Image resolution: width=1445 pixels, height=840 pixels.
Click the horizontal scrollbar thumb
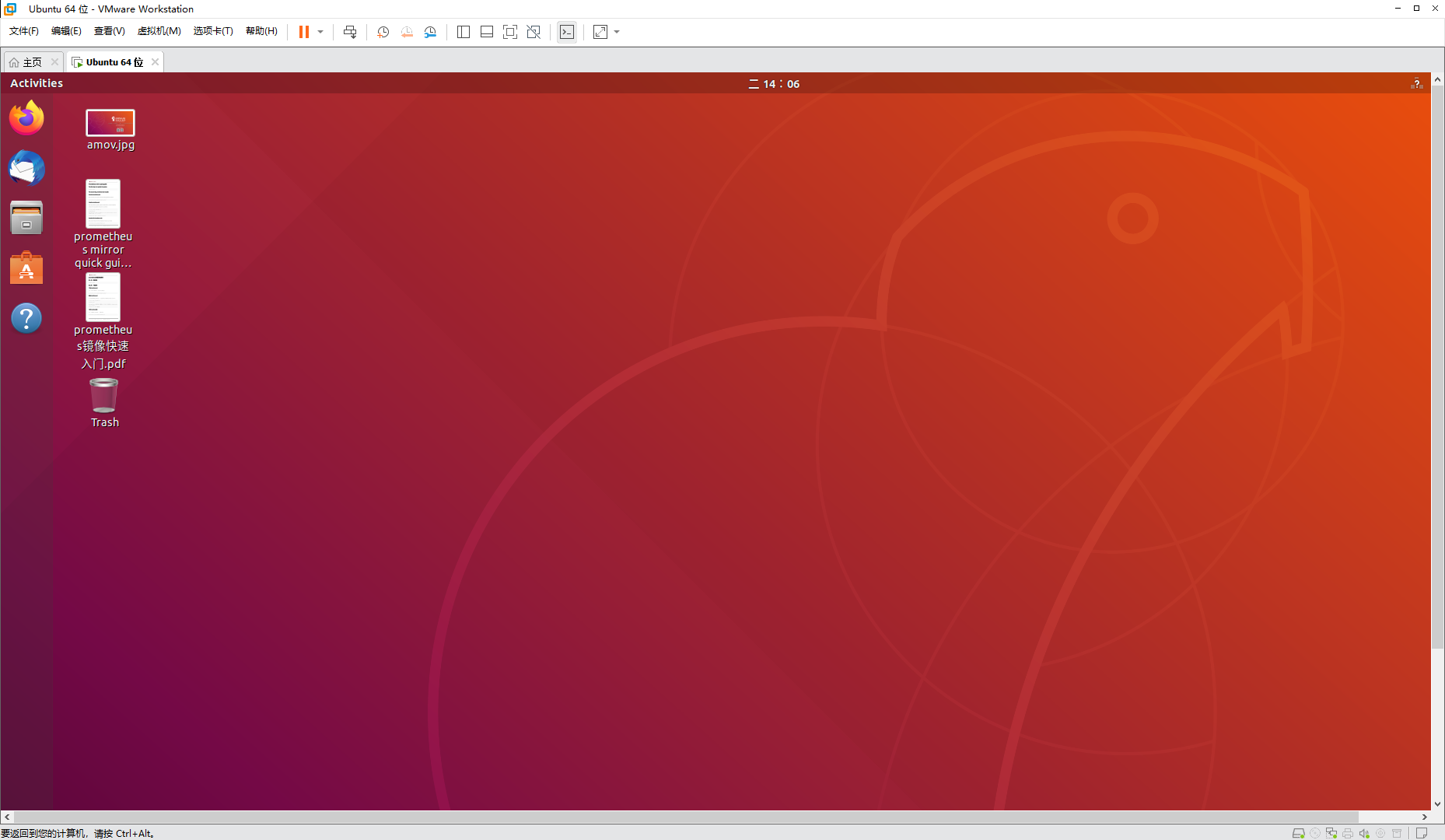tap(686, 817)
